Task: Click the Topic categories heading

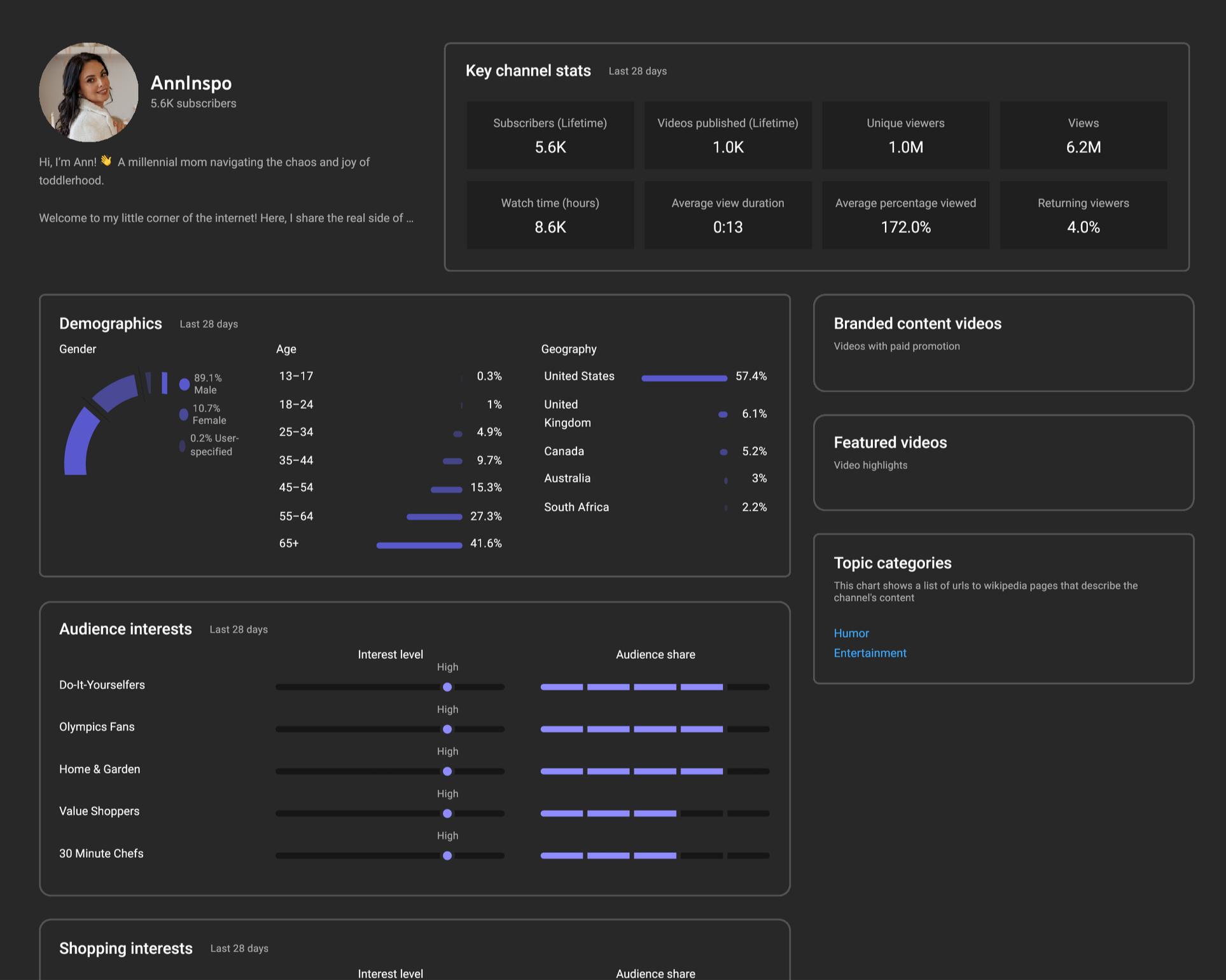Action: [x=893, y=563]
